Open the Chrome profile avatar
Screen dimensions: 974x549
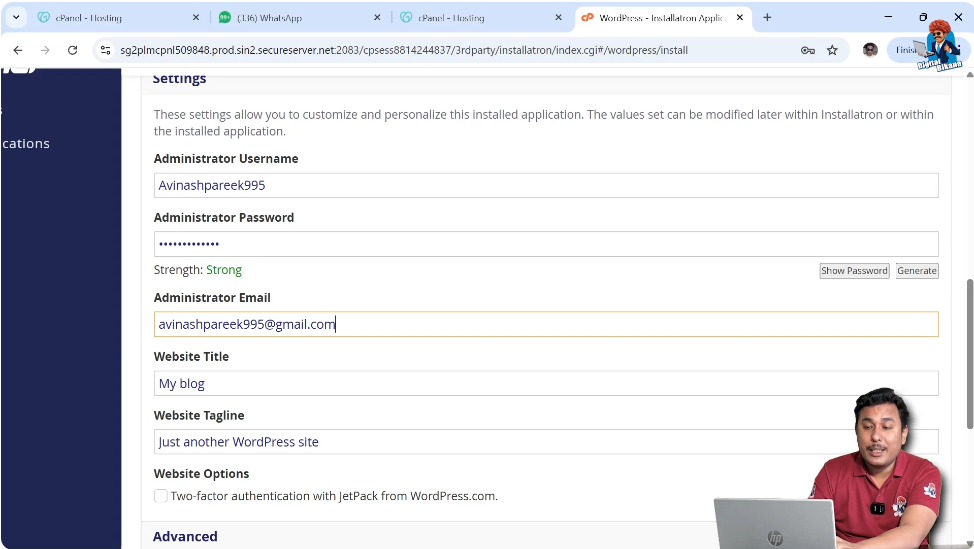click(870, 50)
